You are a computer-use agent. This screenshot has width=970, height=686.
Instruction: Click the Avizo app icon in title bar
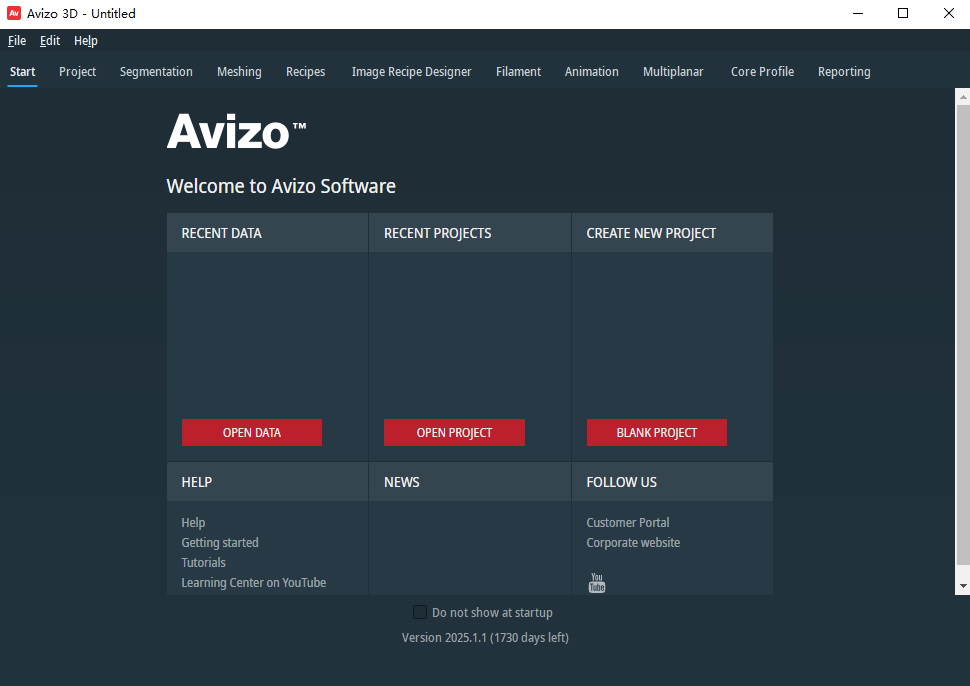pyautogui.click(x=14, y=13)
